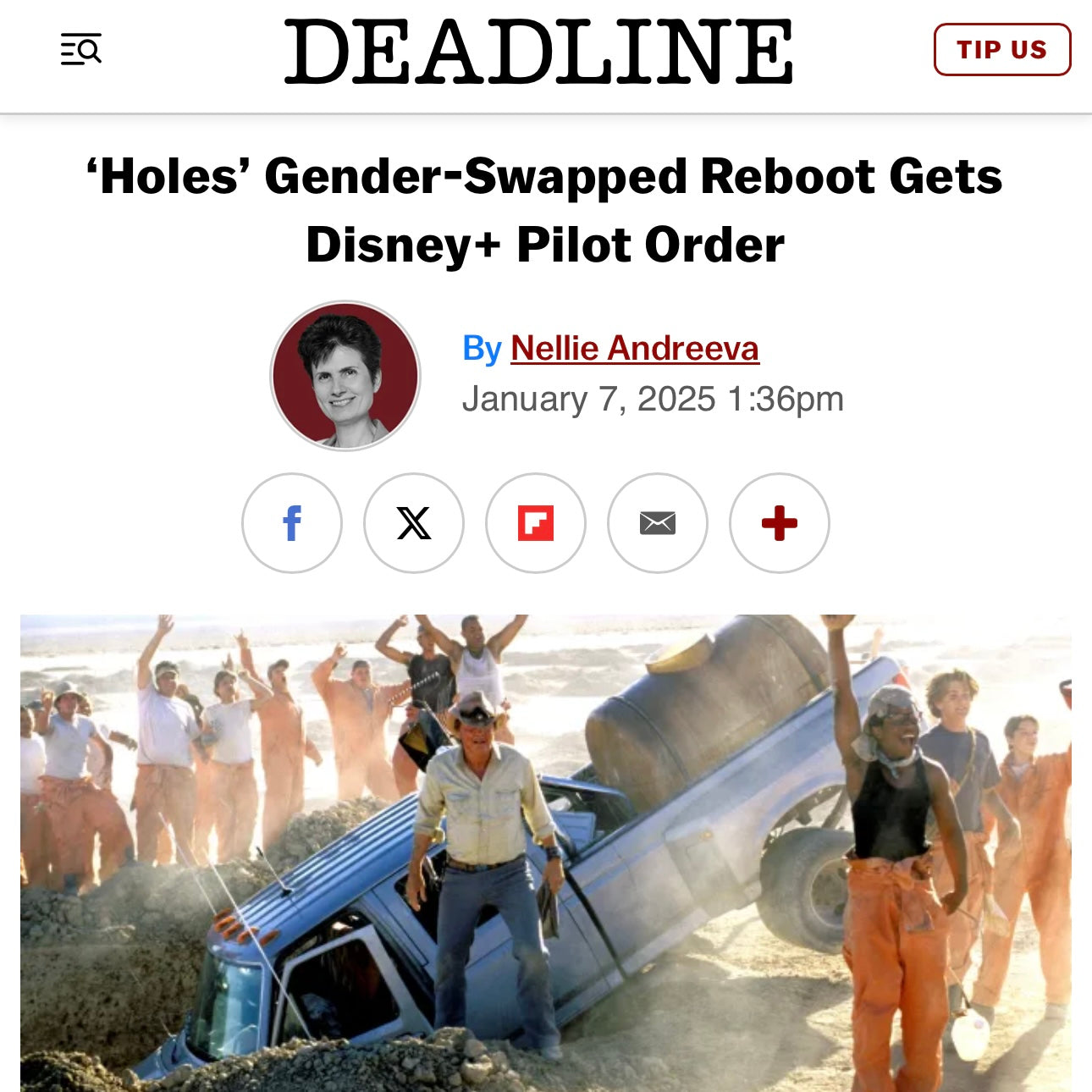Click 'Disney+ Pilot Order' headline text
Image resolution: width=1092 pixels, height=1092 pixels.
545,245
